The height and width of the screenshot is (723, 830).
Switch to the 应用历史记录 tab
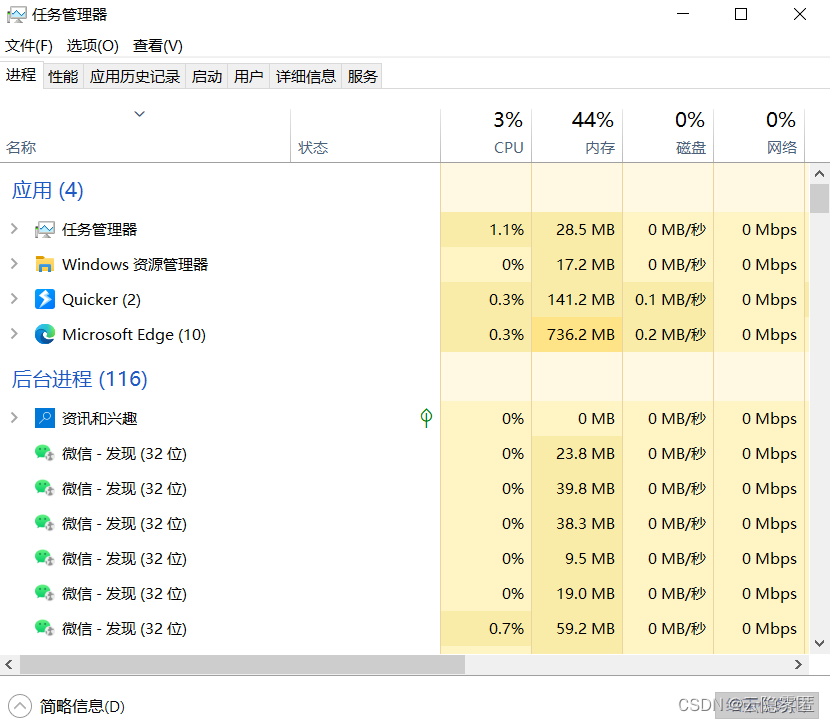point(134,77)
